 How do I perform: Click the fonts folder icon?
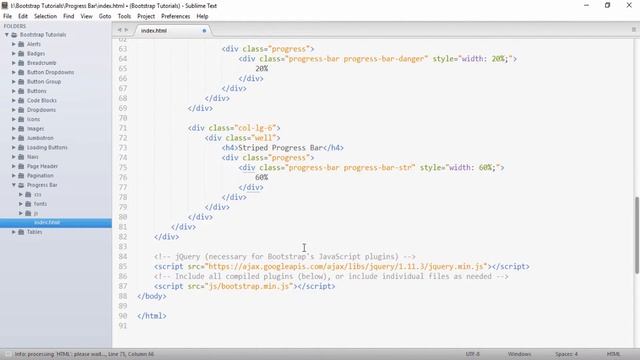(x=28, y=204)
